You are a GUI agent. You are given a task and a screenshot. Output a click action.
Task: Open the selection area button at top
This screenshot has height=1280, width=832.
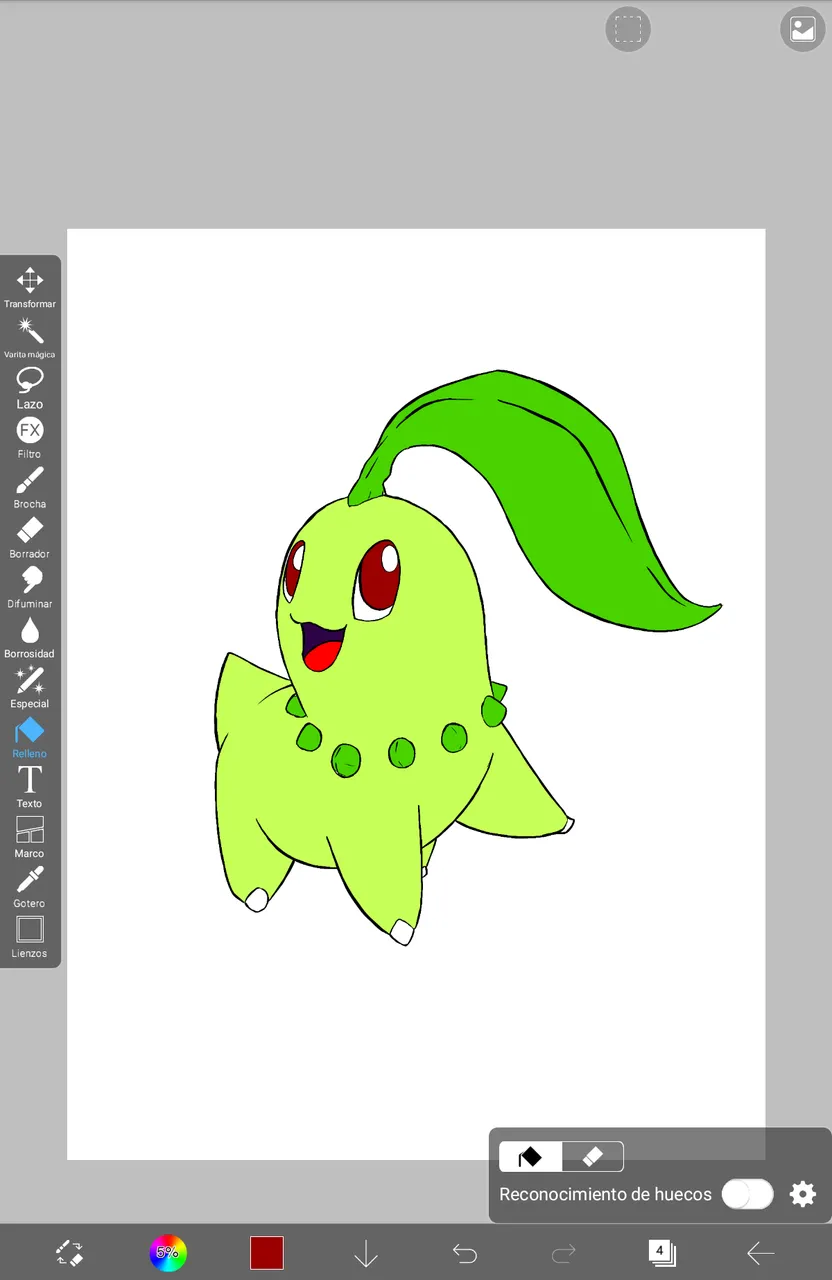pyautogui.click(x=628, y=29)
